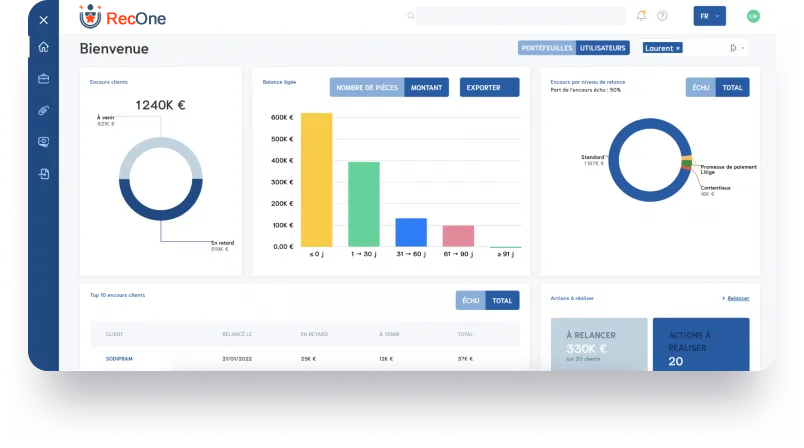804x448 pixels.
Task: Open the monitor screen icon in sidebar
Action: (x=44, y=142)
